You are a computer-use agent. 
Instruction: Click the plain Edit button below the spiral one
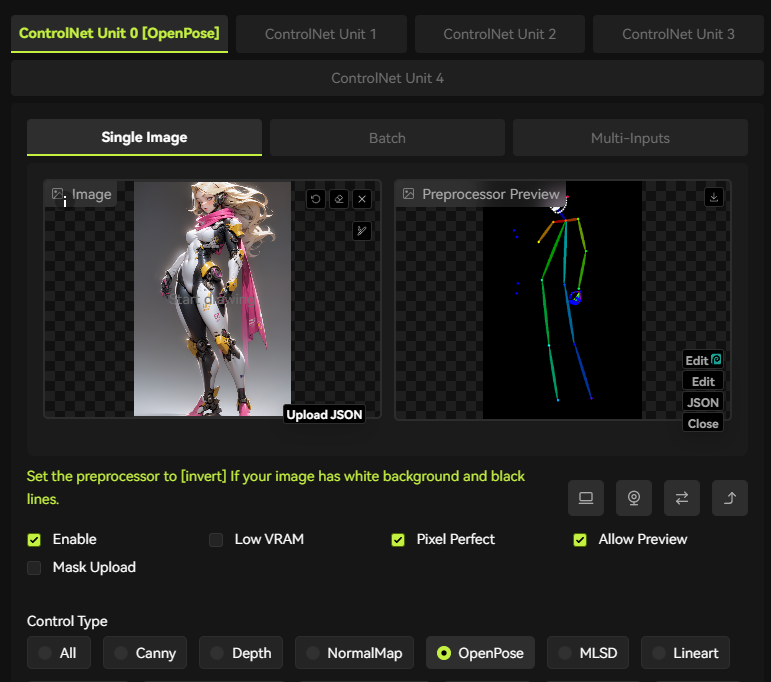(703, 382)
